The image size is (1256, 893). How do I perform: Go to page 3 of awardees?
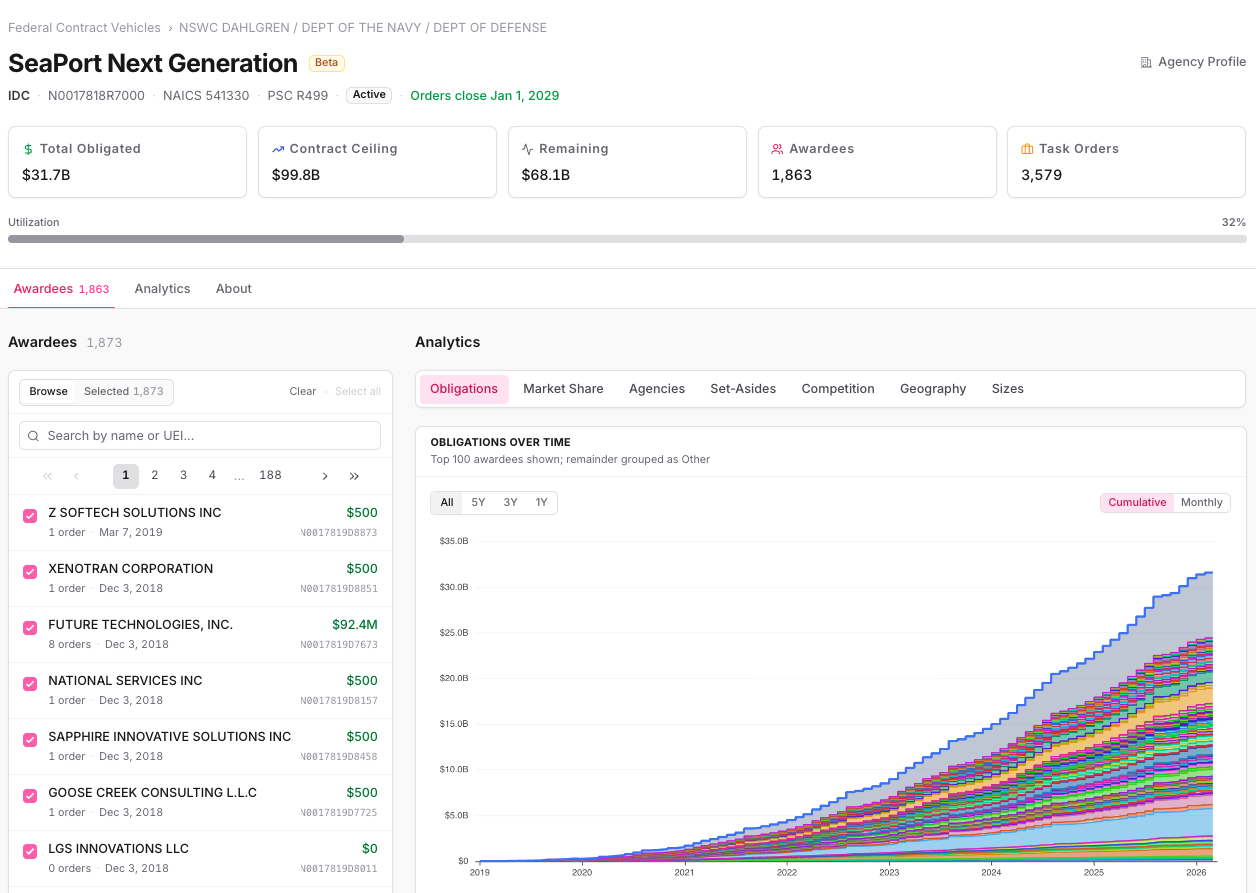(183, 476)
